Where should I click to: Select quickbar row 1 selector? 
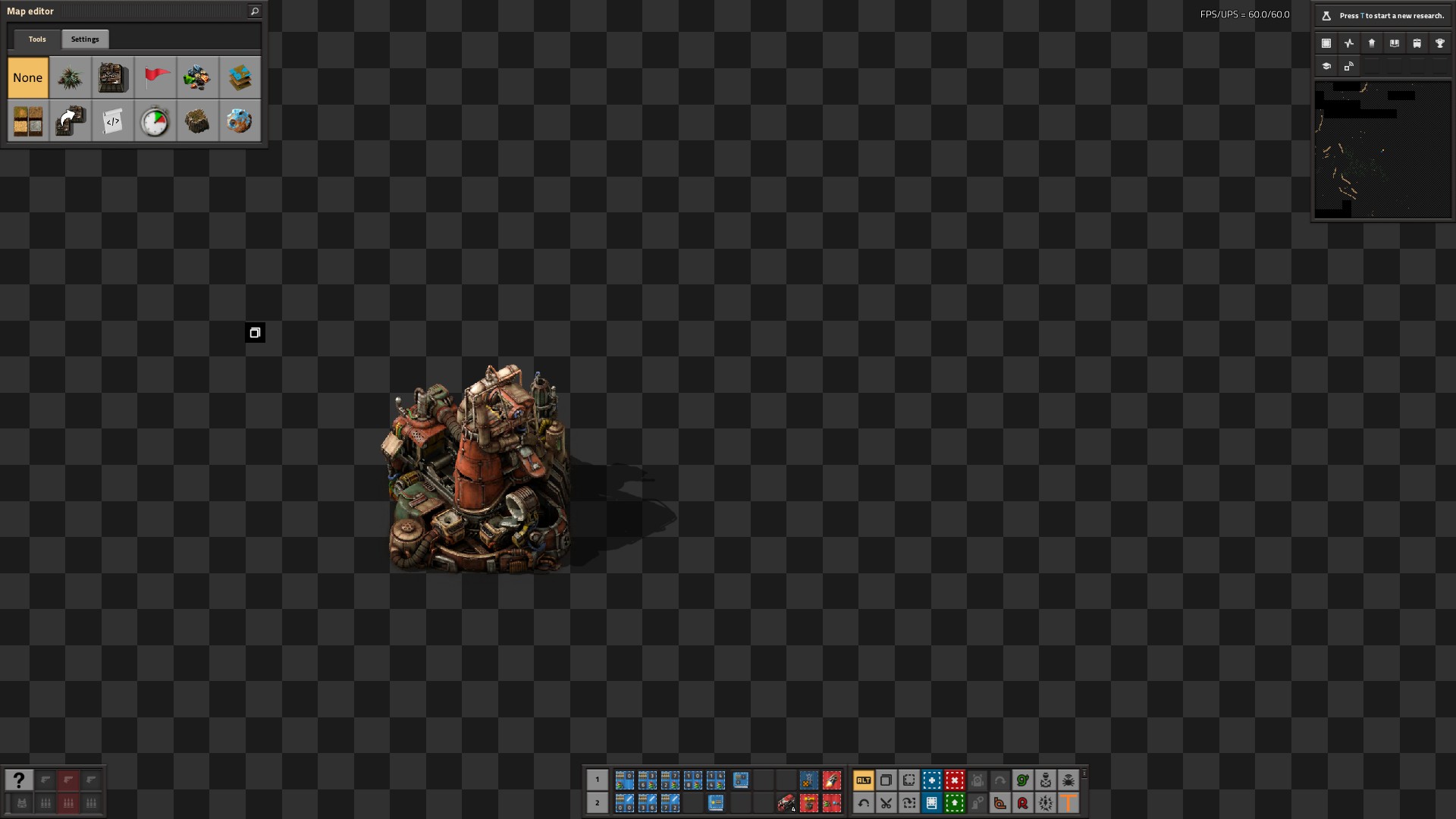pos(597,780)
